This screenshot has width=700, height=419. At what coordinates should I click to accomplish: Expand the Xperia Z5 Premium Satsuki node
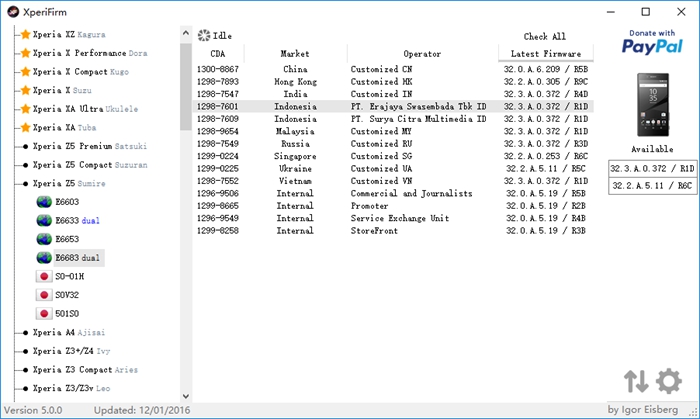(x=25, y=146)
